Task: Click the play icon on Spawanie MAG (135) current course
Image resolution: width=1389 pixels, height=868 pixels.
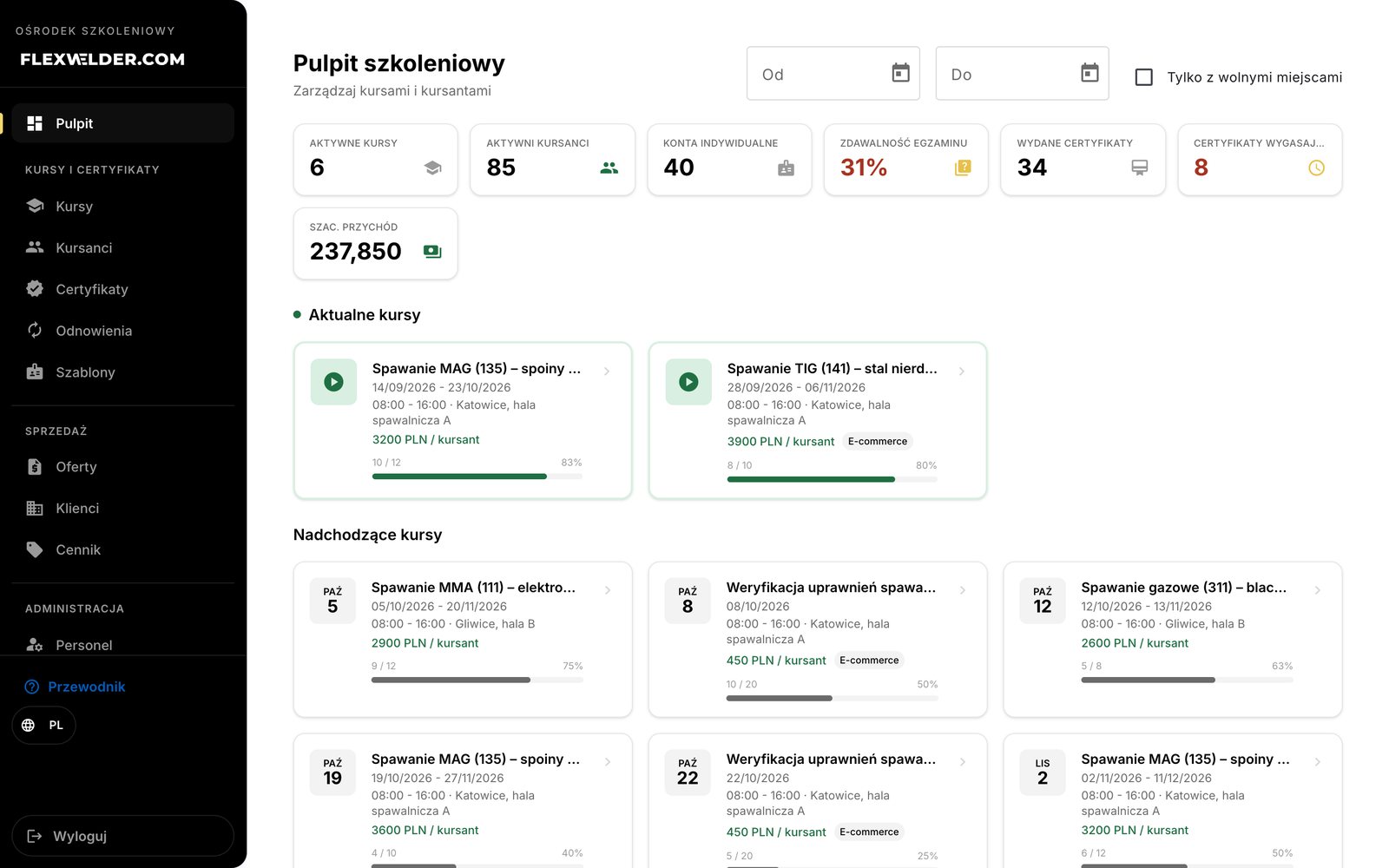Action: 333,382
